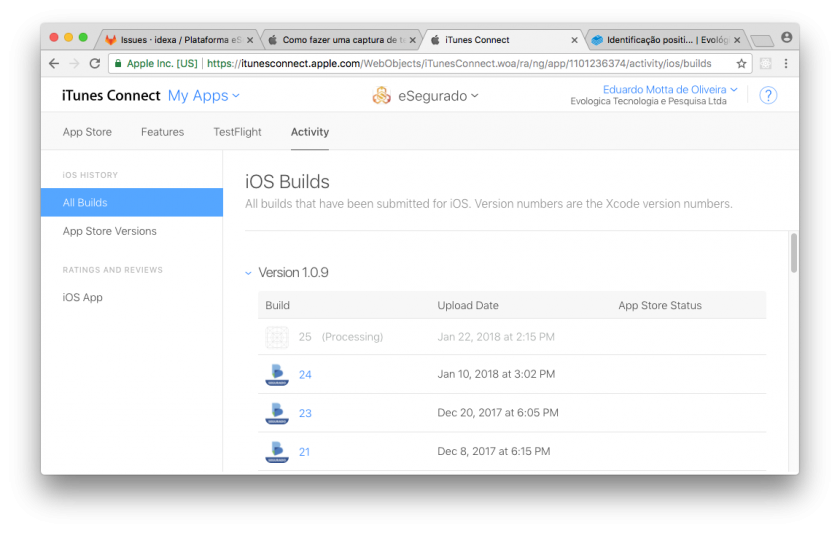Click the eSegurado app logo icon
840x533 pixels.
381,96
